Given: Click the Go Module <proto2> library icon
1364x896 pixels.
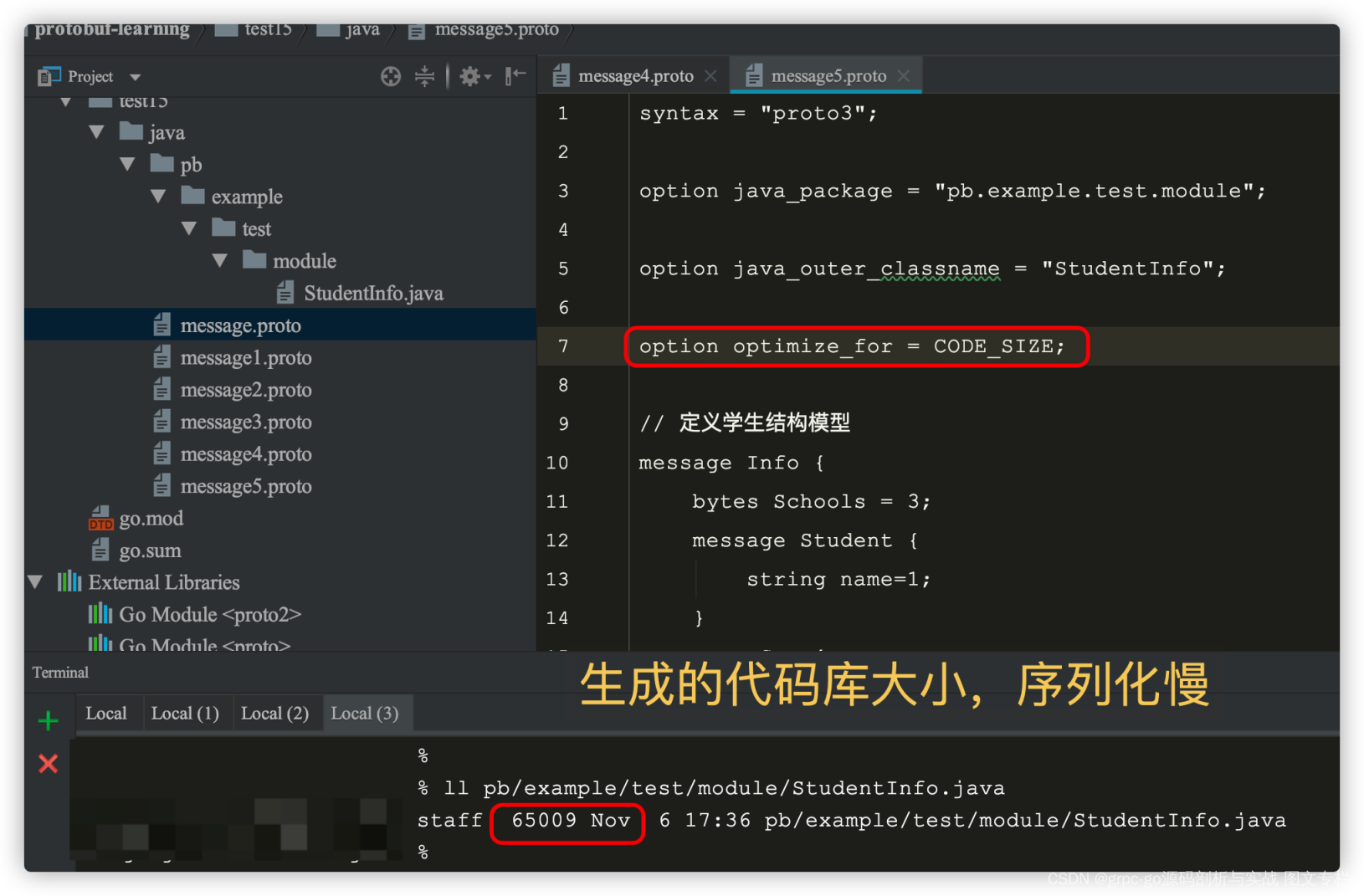Looking at the screenshot, I should 100,614.
